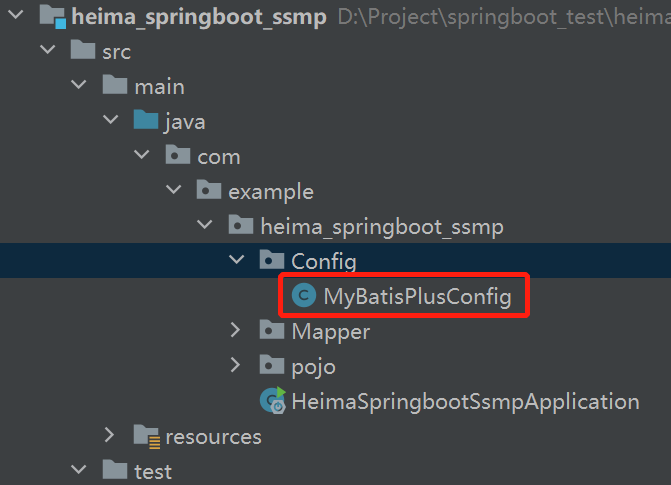The image size is (671, 485).
Task: Expand the Mapper package node
Action: [x=236, y=331]
